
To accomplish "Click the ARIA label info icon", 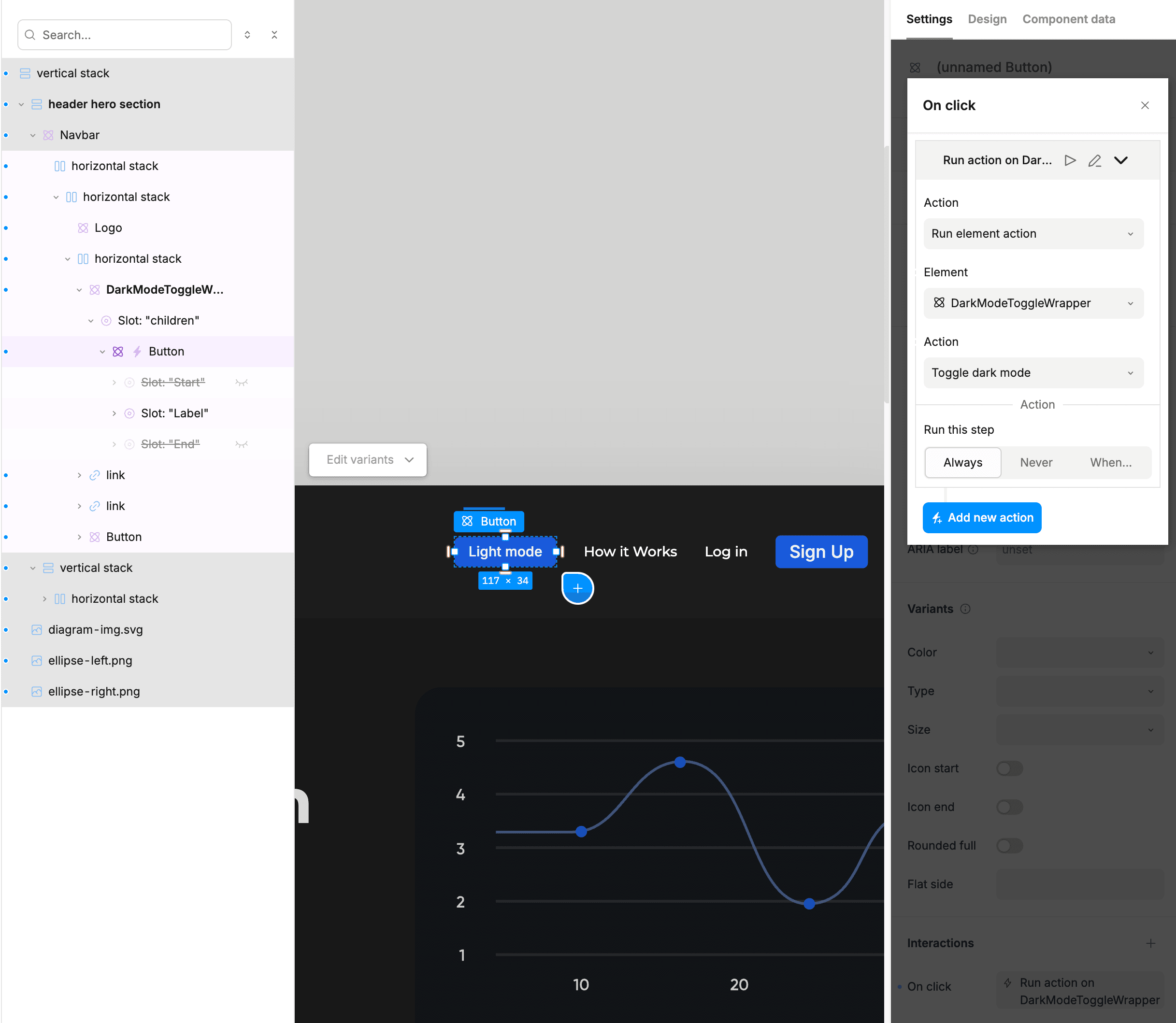I will coord(973,549).
